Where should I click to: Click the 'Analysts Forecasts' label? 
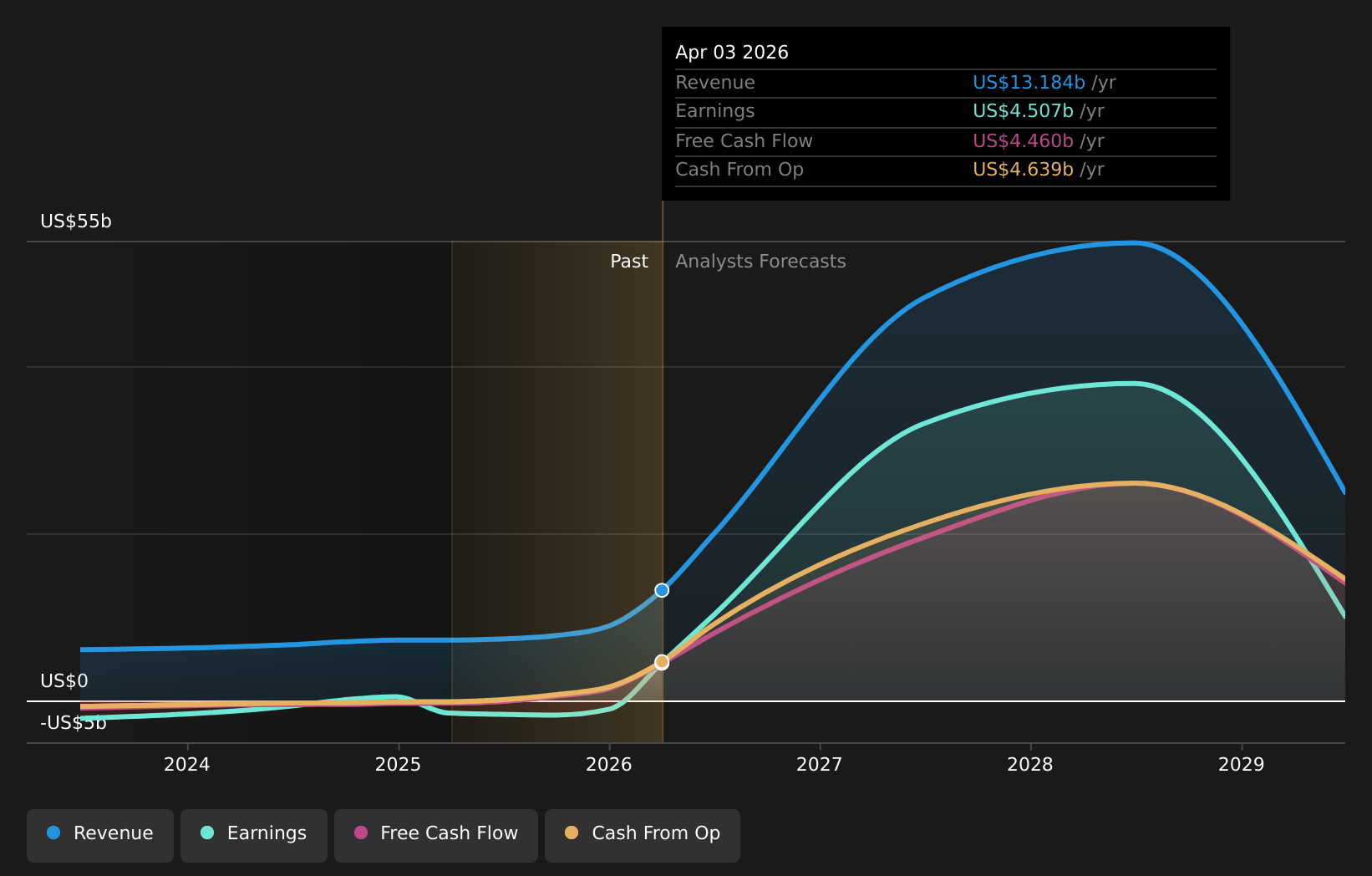(760, 262)
